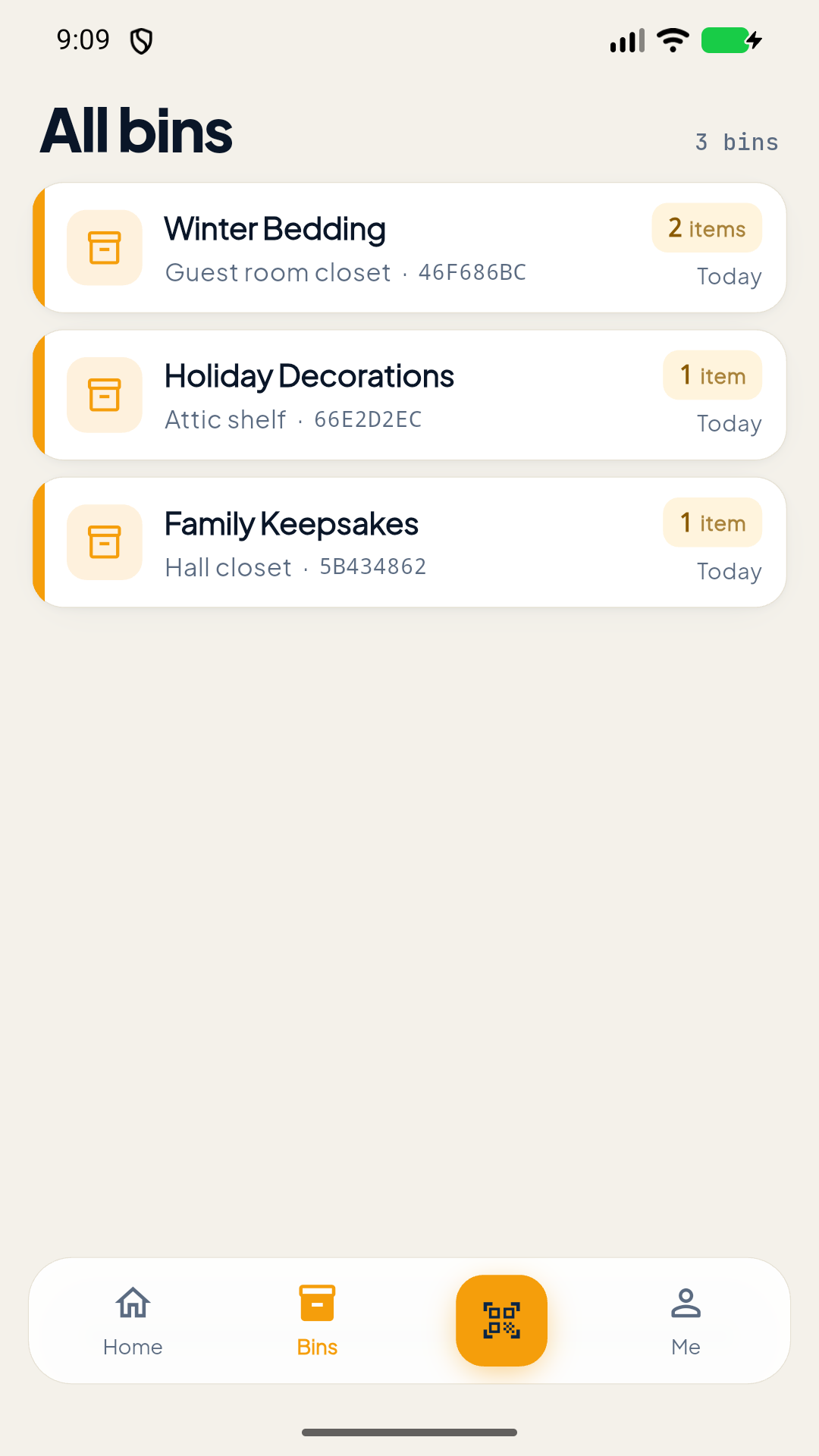819x1456 pixels.
Task: Tap the Family Keepsakes box icon
Action: tap(105, 542)
